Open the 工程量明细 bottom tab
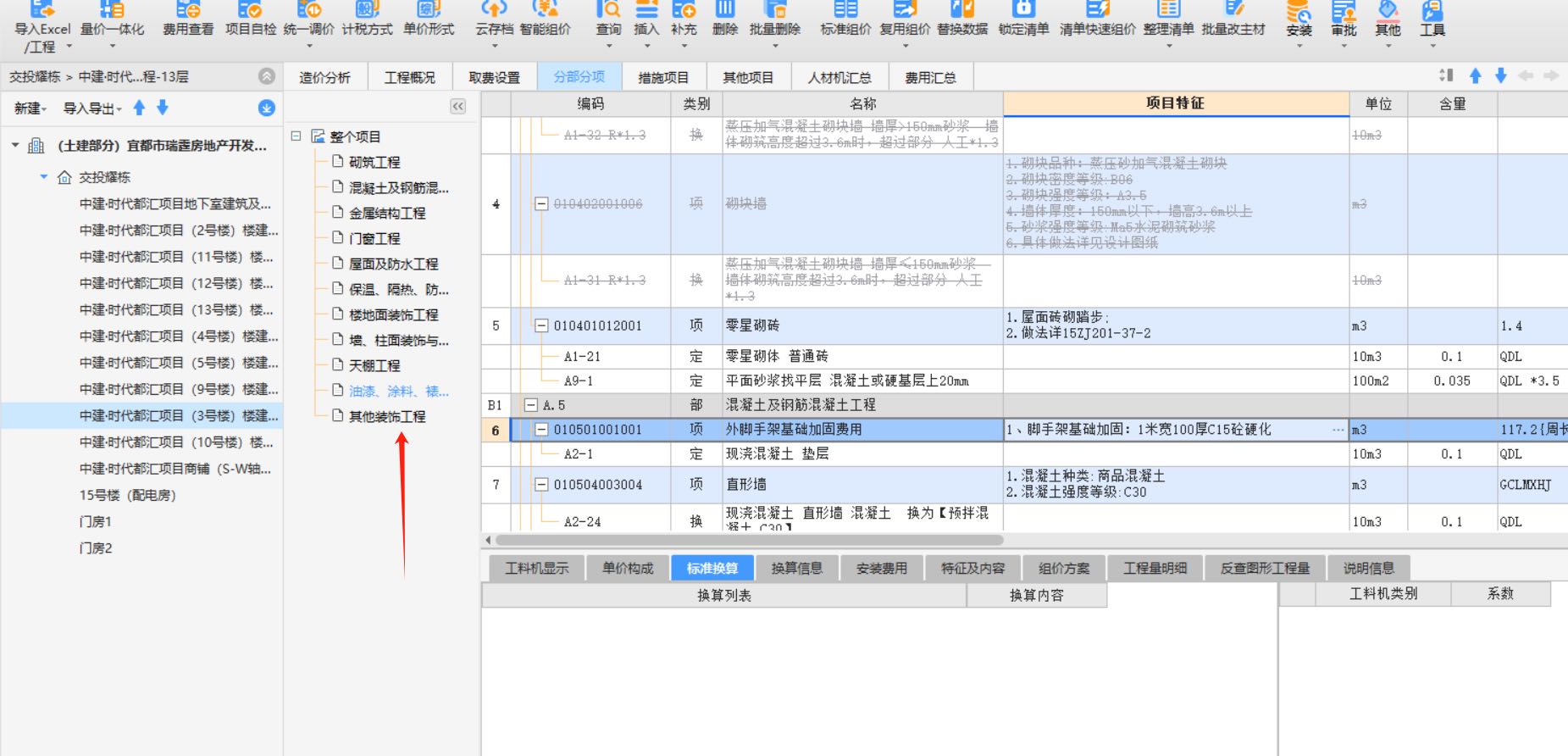 coord(1155,568)
